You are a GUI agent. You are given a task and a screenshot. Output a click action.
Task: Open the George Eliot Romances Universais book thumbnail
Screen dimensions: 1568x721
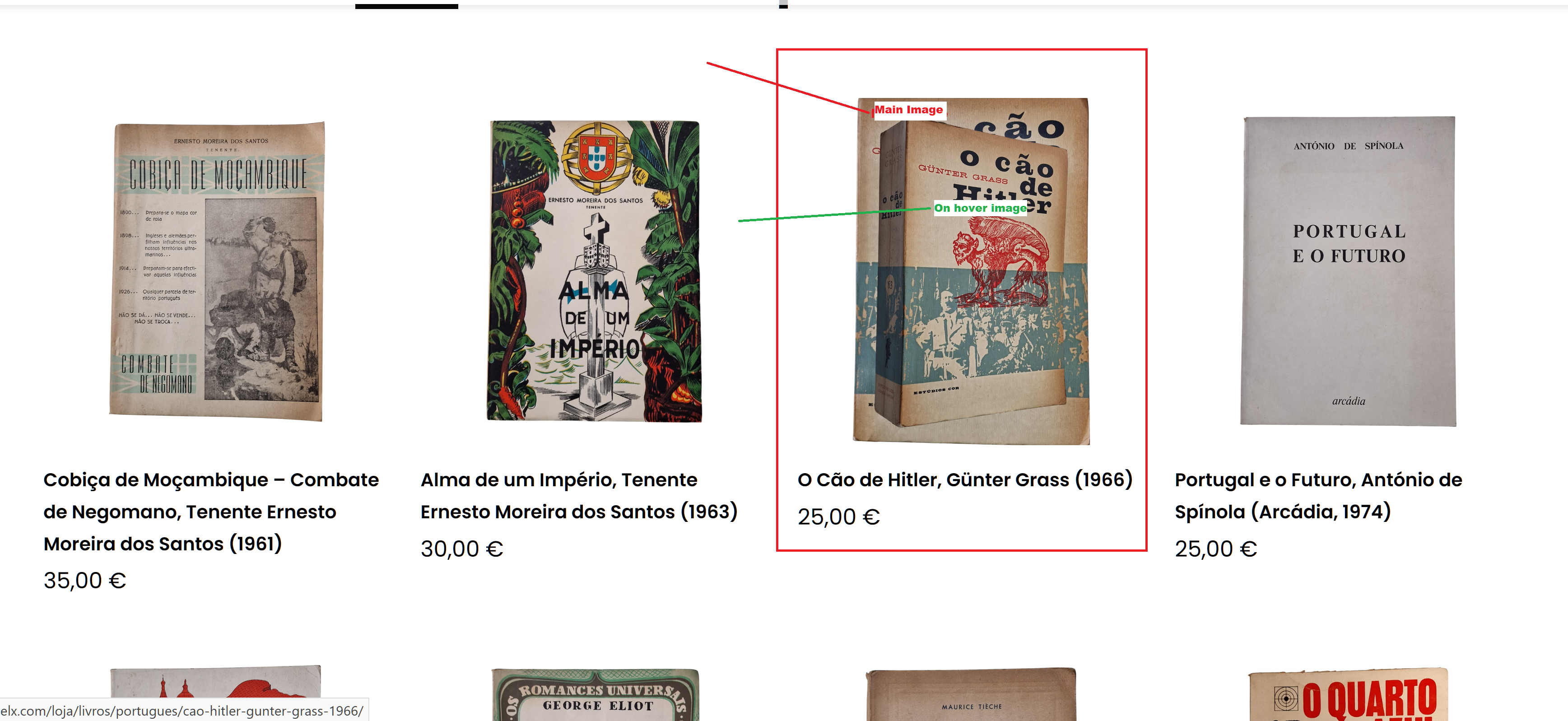(596, 694)
